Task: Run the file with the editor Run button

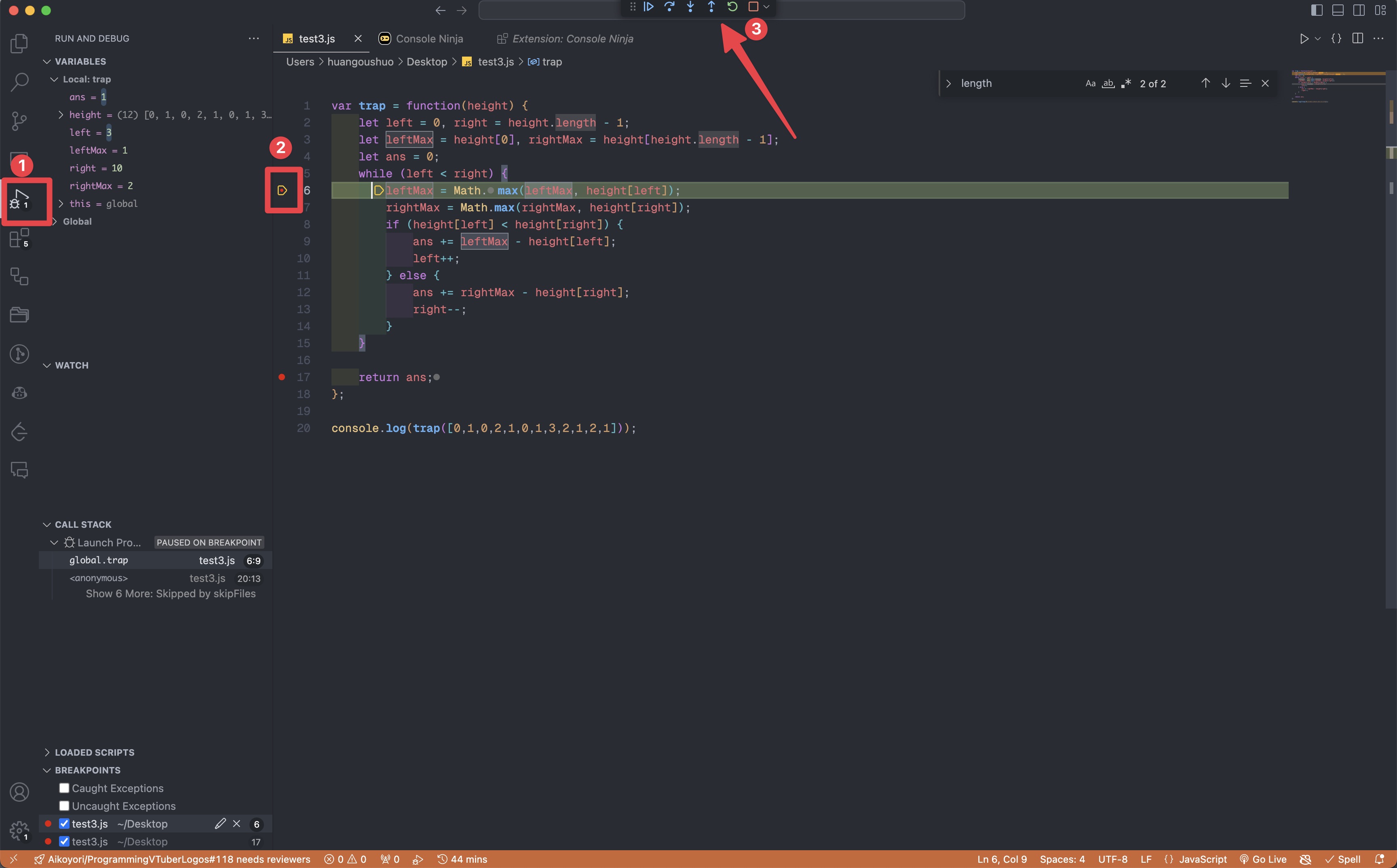Action: pos(1304,38)
